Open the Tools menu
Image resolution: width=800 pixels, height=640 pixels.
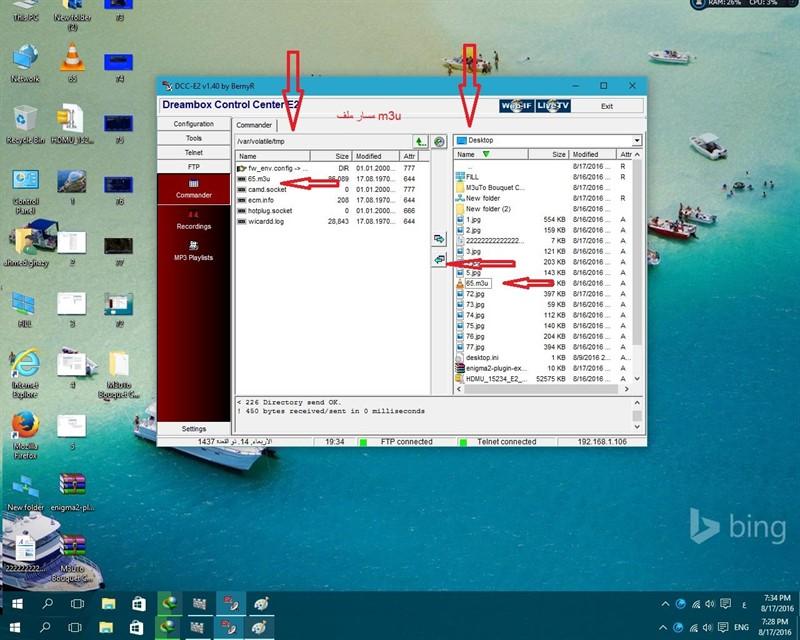pos(193,138)
